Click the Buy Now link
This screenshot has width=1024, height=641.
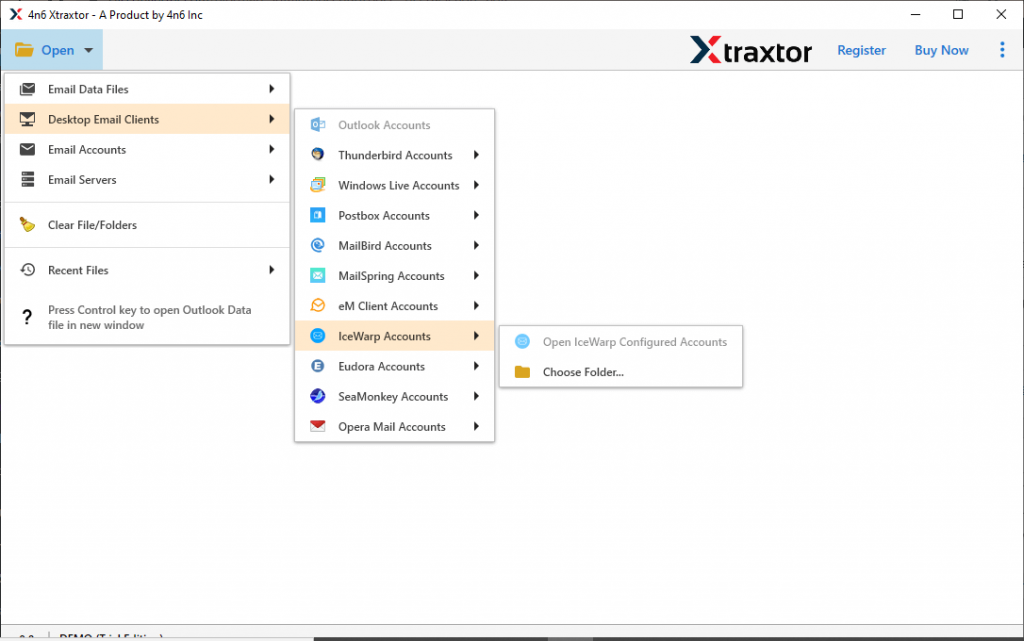pos(941,49)
